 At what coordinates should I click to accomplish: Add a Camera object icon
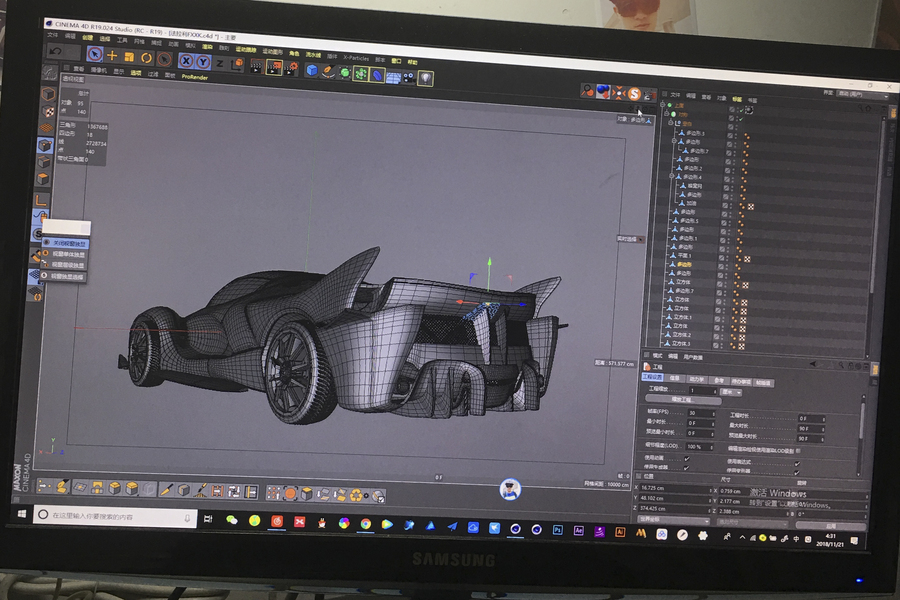(x=409, y=77)
